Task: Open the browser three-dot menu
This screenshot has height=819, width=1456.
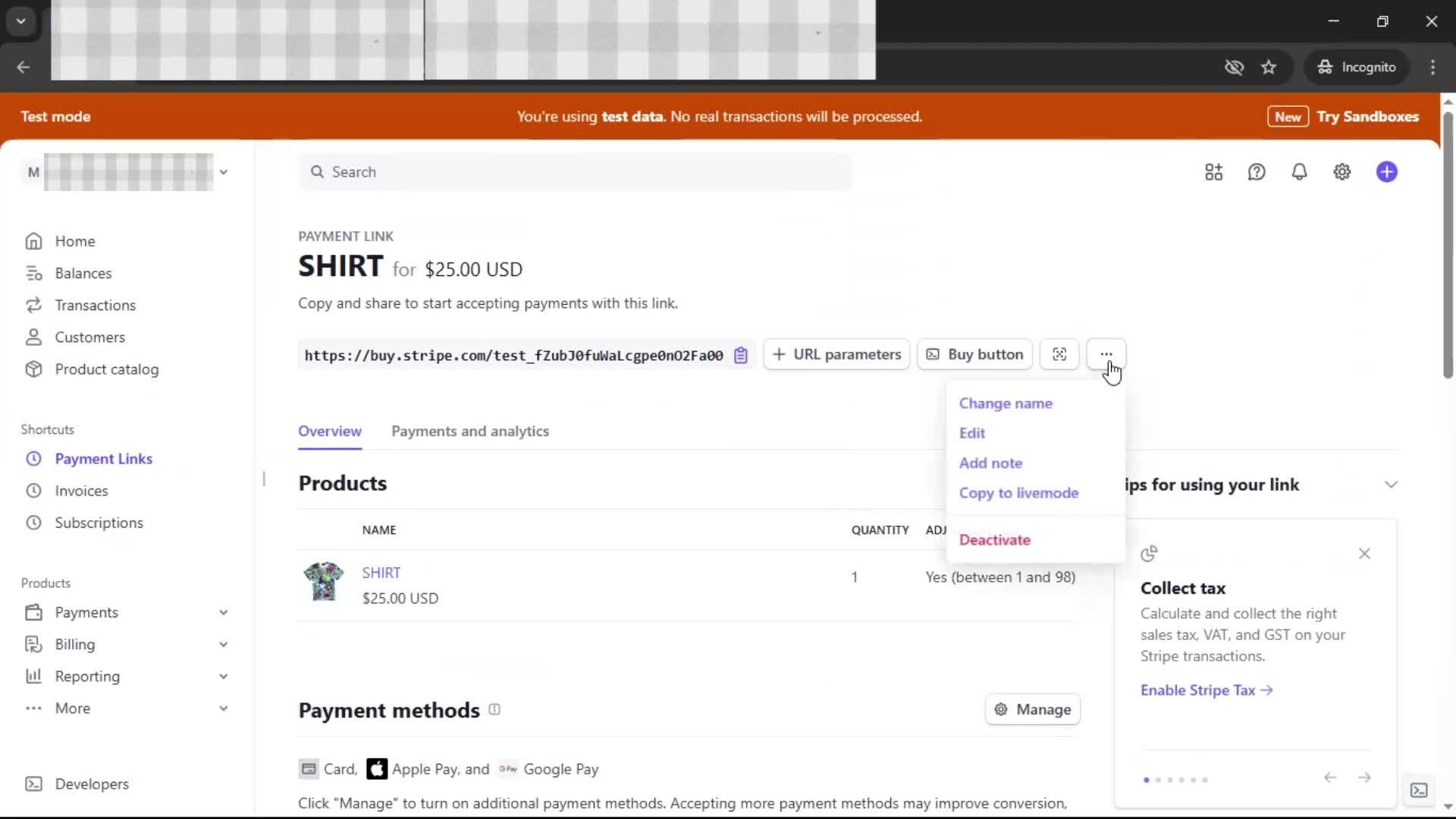Action: [1432, 67]
